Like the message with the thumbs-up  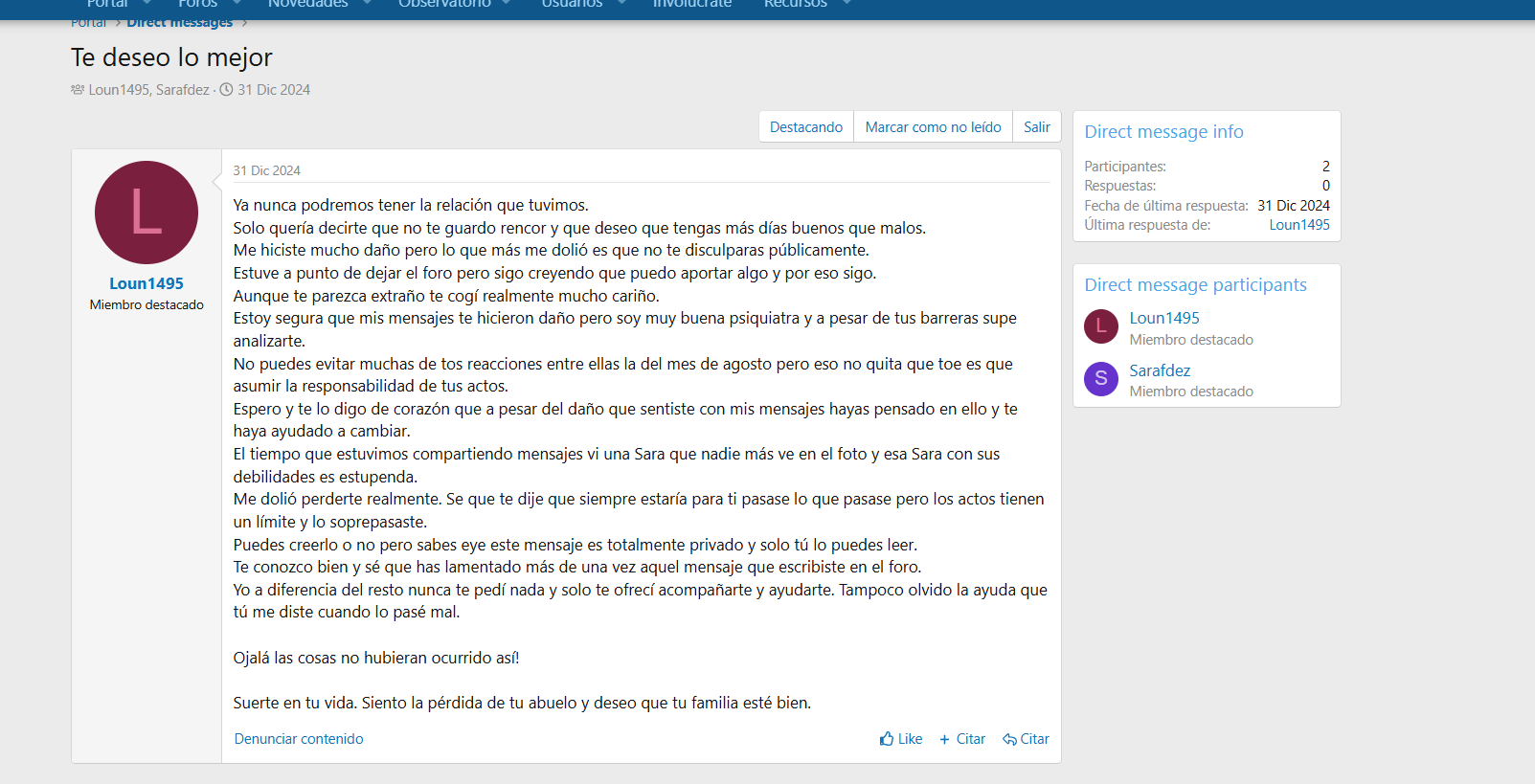901,739
